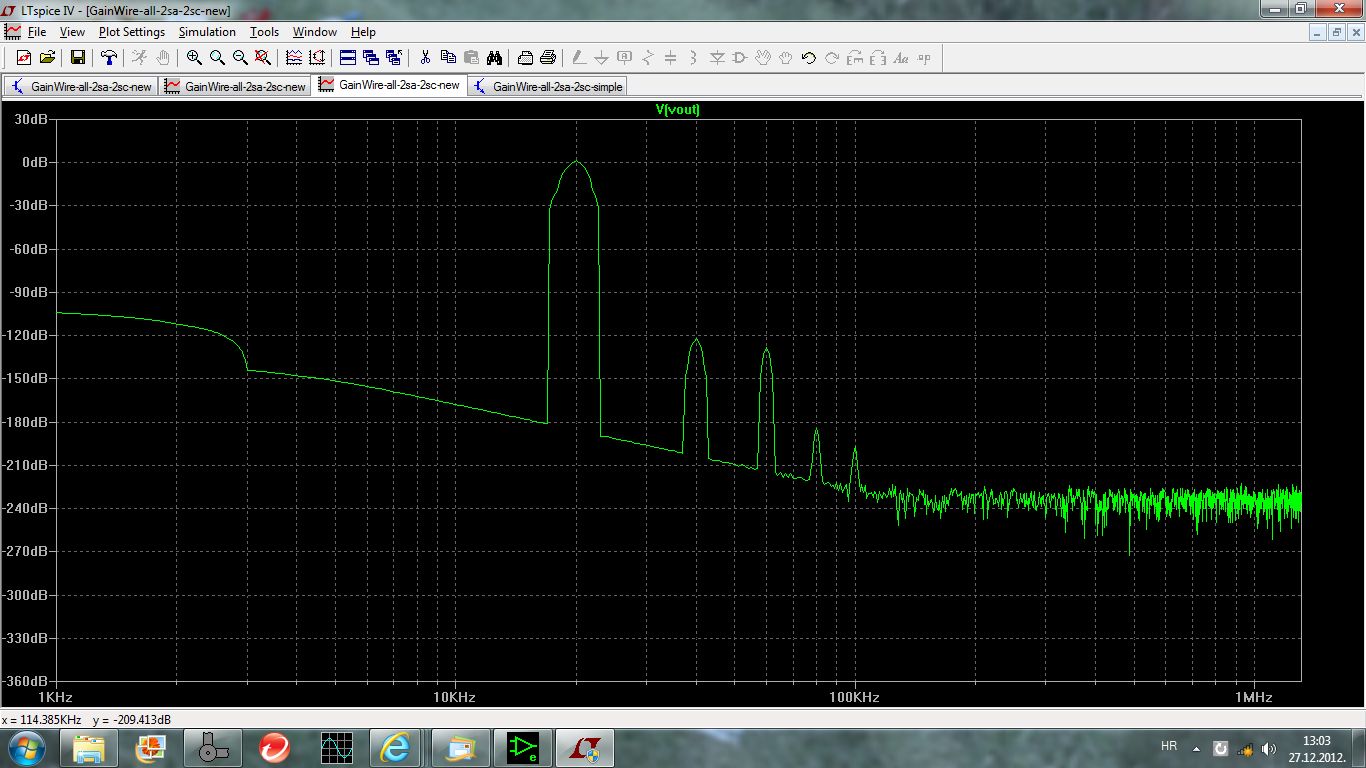Click the taskbar clock showing 13:03
The image size is (1366, 768).
point(1316,747)
